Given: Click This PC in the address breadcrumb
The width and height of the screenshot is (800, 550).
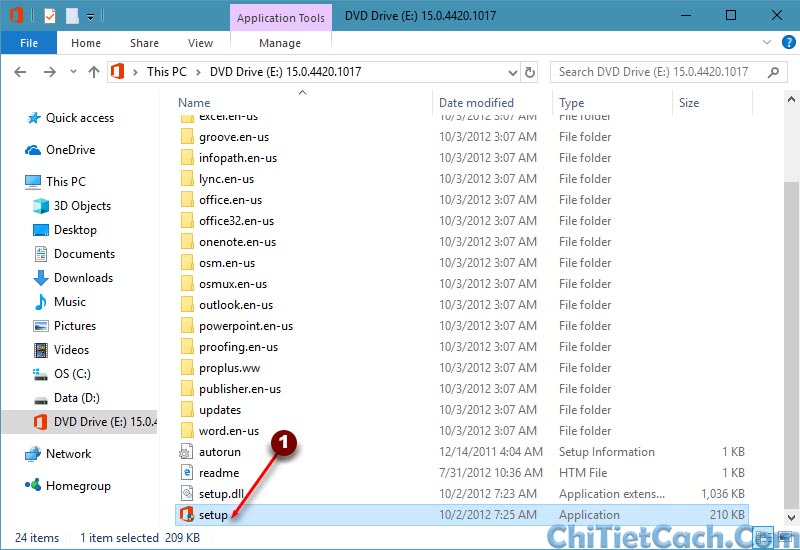Looking at the screenshot, I should click(x=167, y=72).
